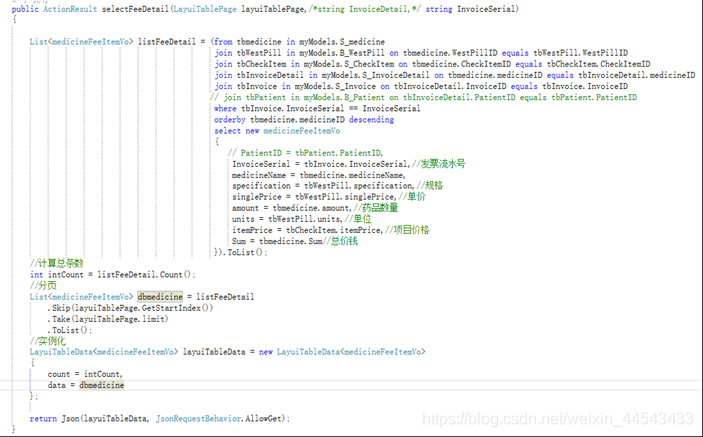
Task: Click tbWestPill.WestPillID at end of join
Action: [581, 53]
